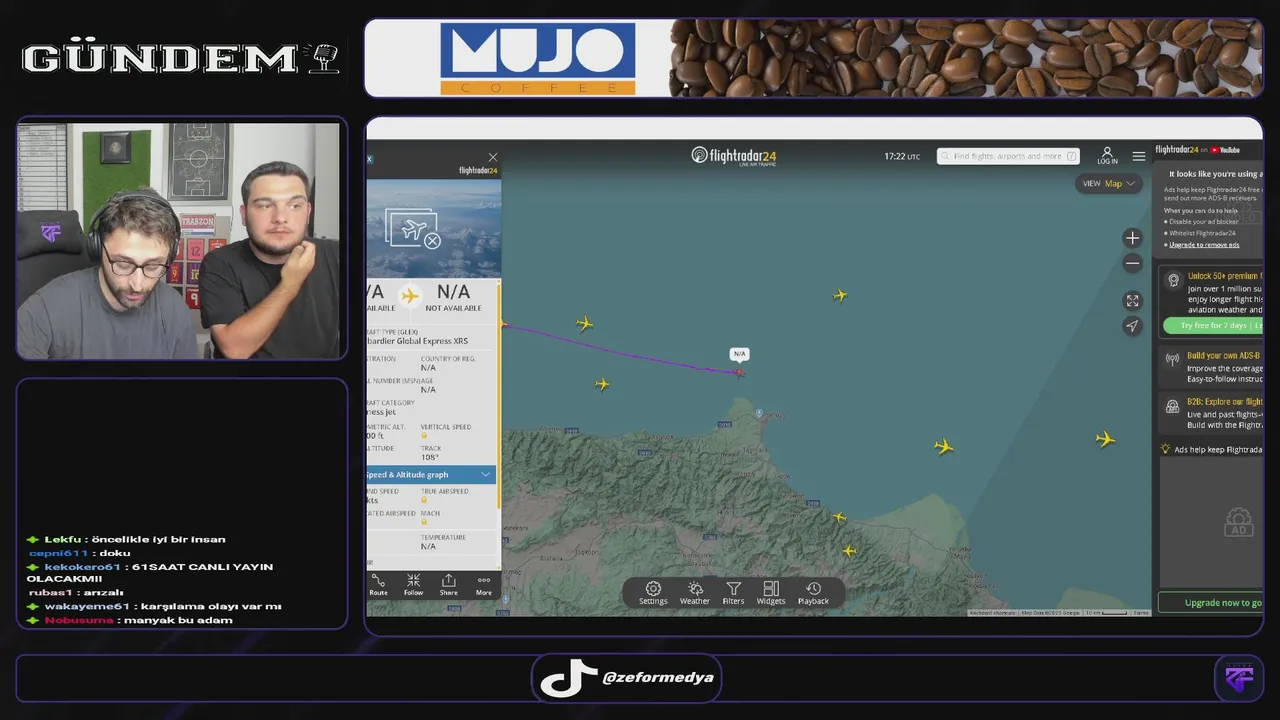Click the search flights and airports field
The width and height of the screenshot is (1280, 720).
point(1008,156)
